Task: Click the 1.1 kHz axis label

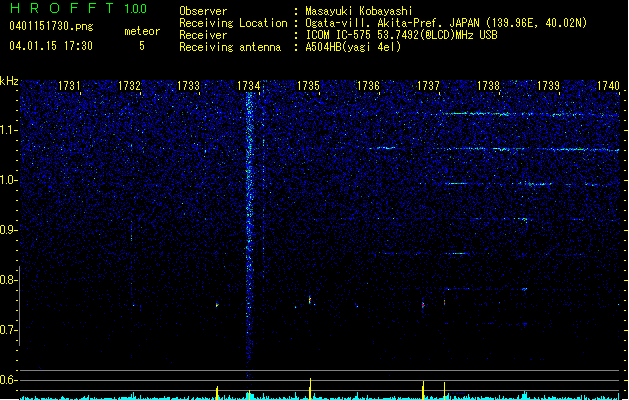Action: pyautogui.click(x=8, y=130)
